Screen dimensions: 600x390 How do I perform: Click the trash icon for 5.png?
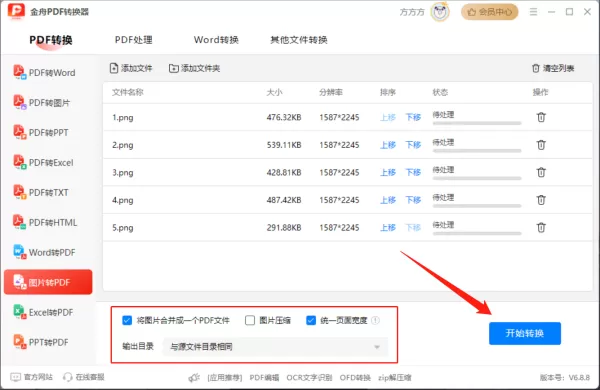pyautogui.click(x=541, y=227)
